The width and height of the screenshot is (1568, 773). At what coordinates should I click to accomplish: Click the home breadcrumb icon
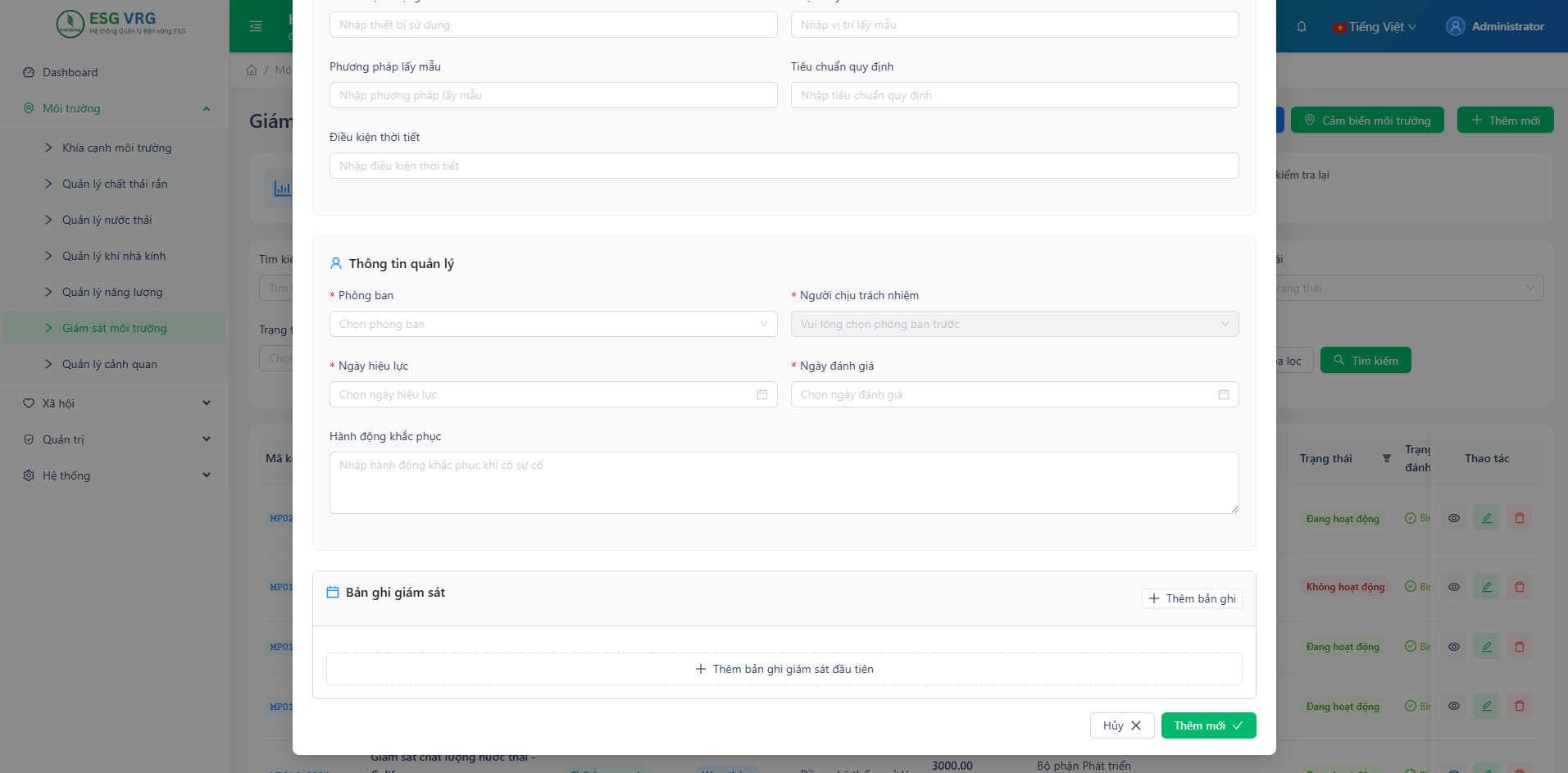(252, 70)
